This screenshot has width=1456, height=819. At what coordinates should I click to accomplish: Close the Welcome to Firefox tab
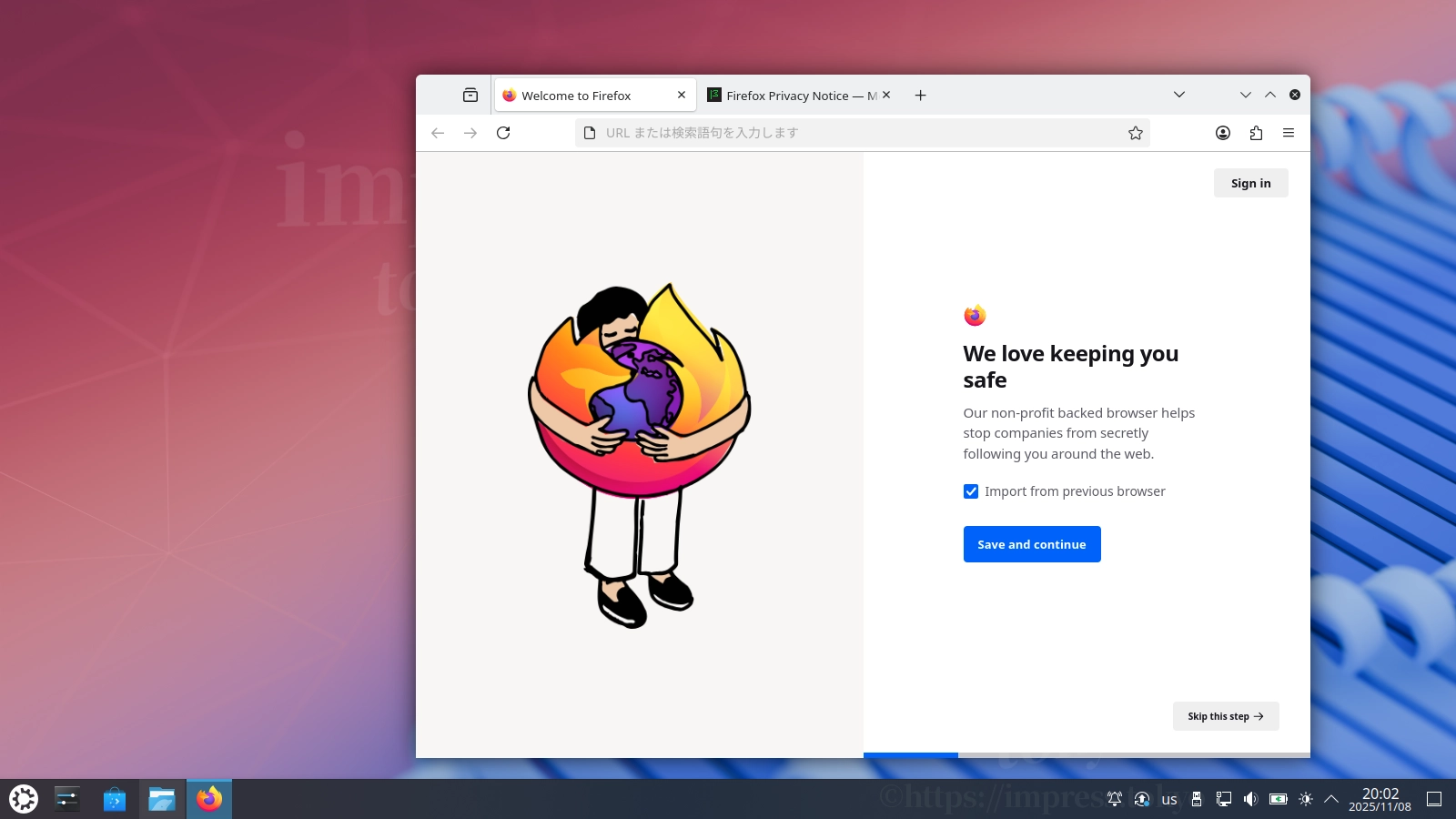coord(682,95)
